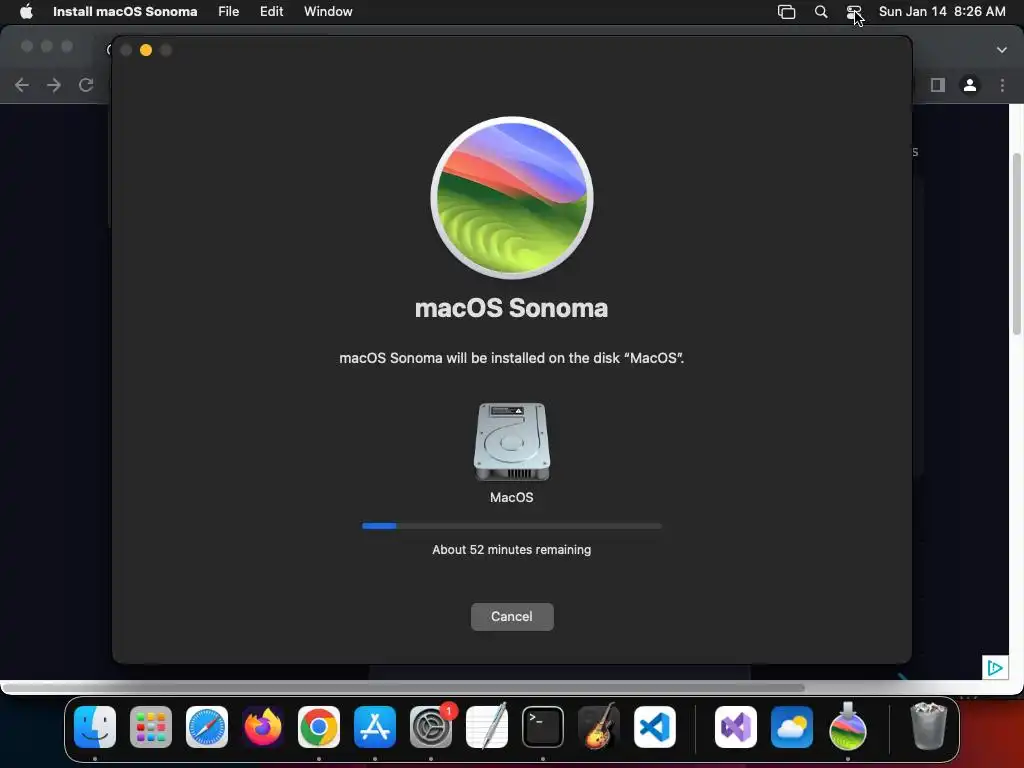The width and height of the screenshot is (1024, 768).
Task: Click the installation progress bar
Action: point(512,526)
